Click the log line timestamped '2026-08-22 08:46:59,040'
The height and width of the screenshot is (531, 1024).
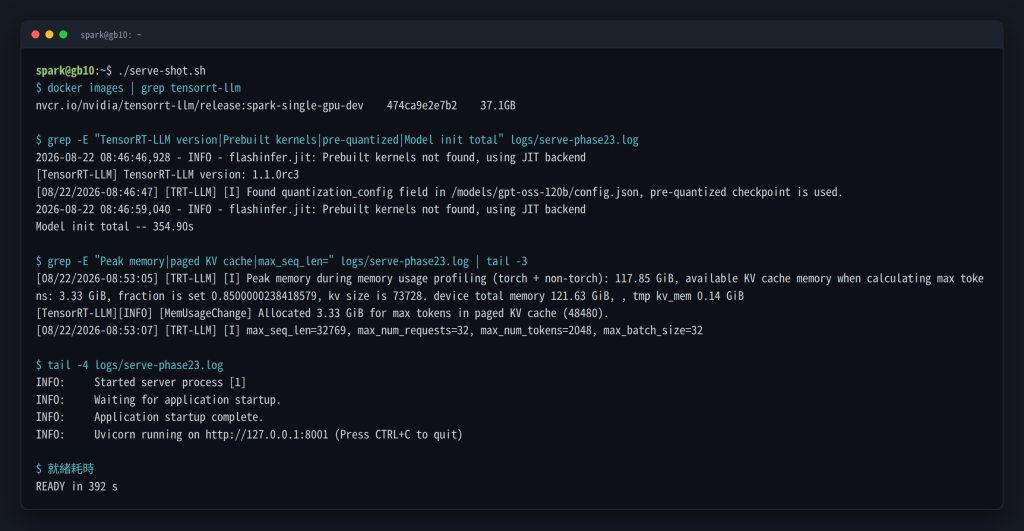(311, 209)
